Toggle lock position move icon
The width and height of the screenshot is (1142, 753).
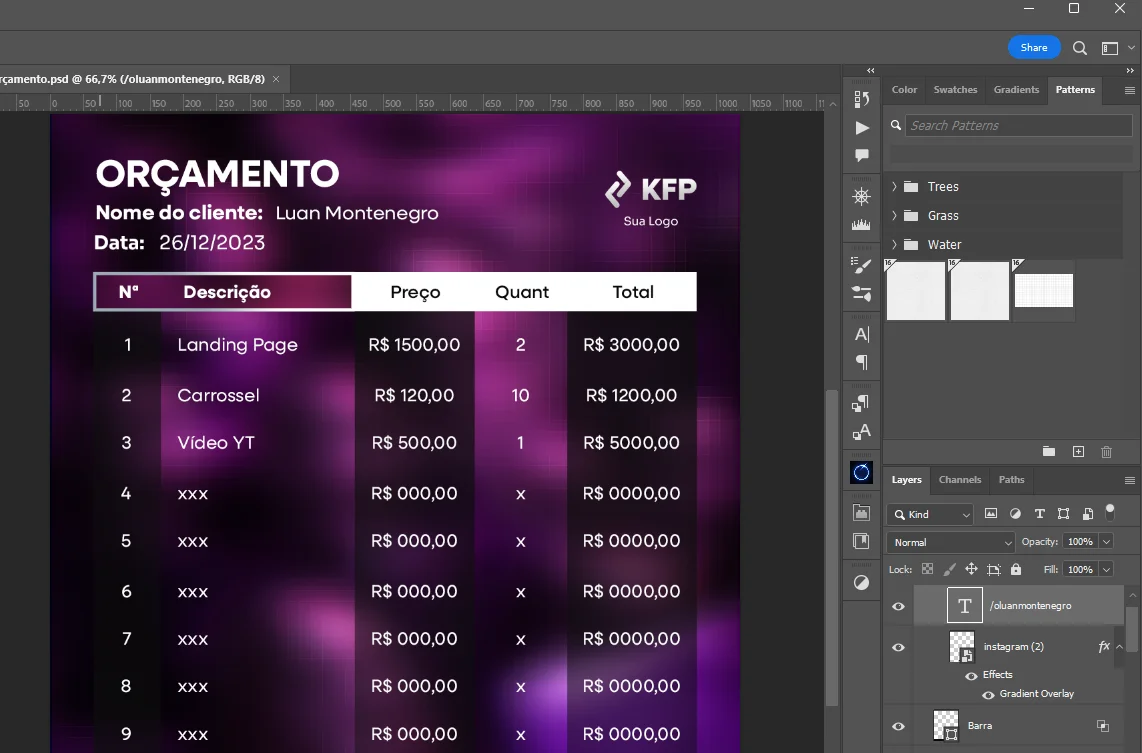coord(972,569)
